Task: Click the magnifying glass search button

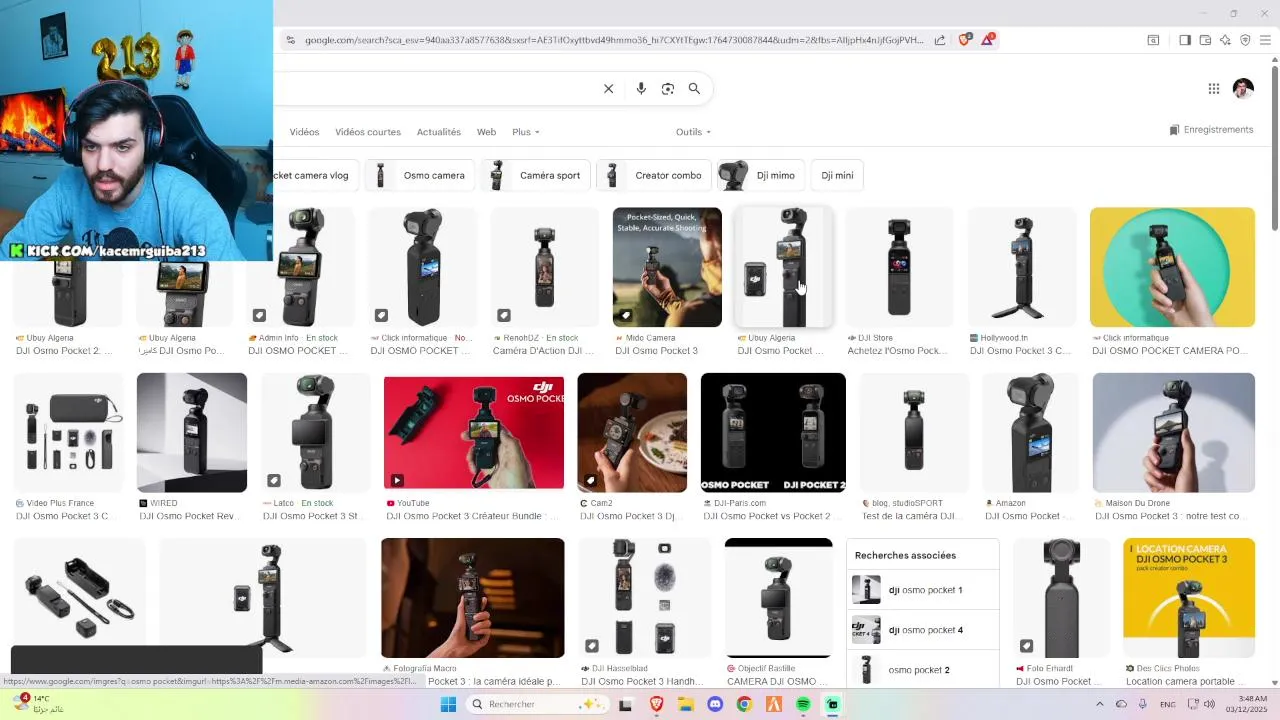Action: pyautogui.click(x=694, y=88)
